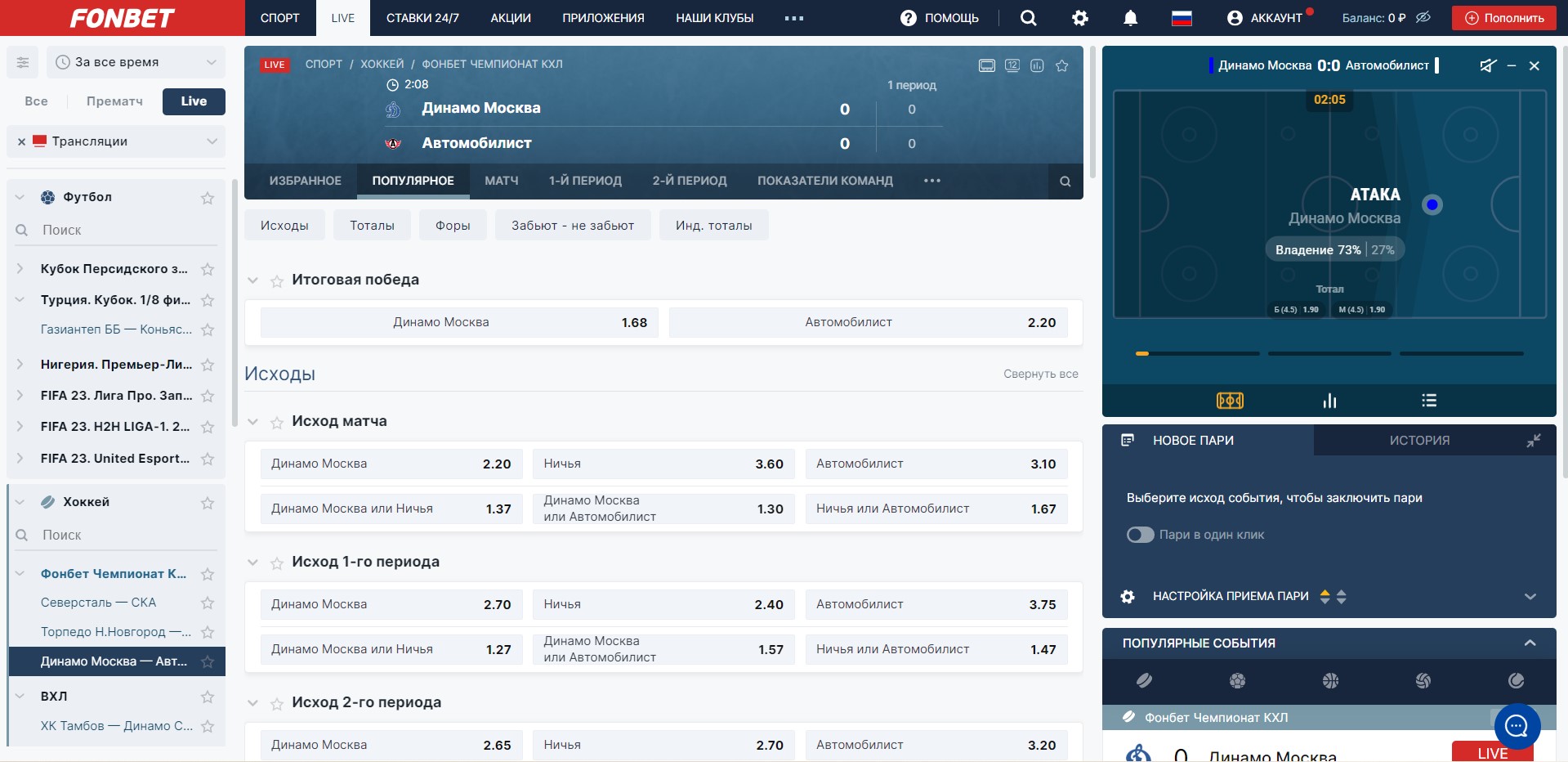The height and width of the screenshot is (762, 1568).
Task: Open the СПОРТ menu item
Action: click(280, 18)
